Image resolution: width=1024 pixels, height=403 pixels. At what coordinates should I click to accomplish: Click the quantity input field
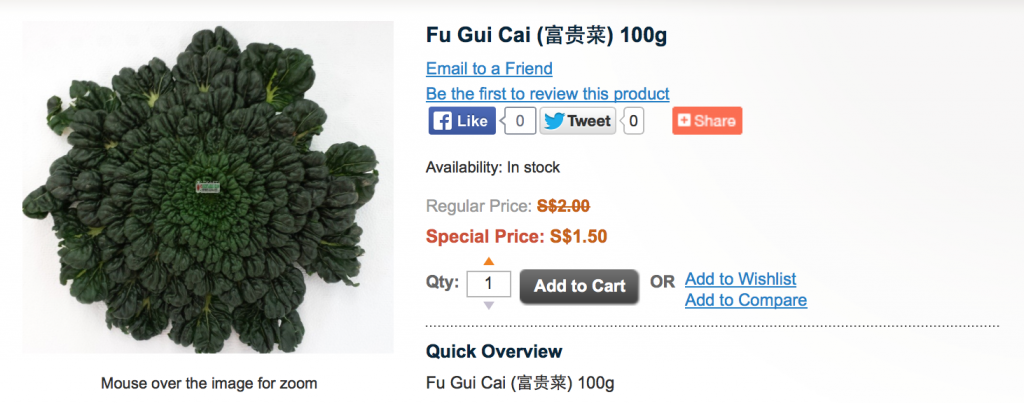(488, 284)
